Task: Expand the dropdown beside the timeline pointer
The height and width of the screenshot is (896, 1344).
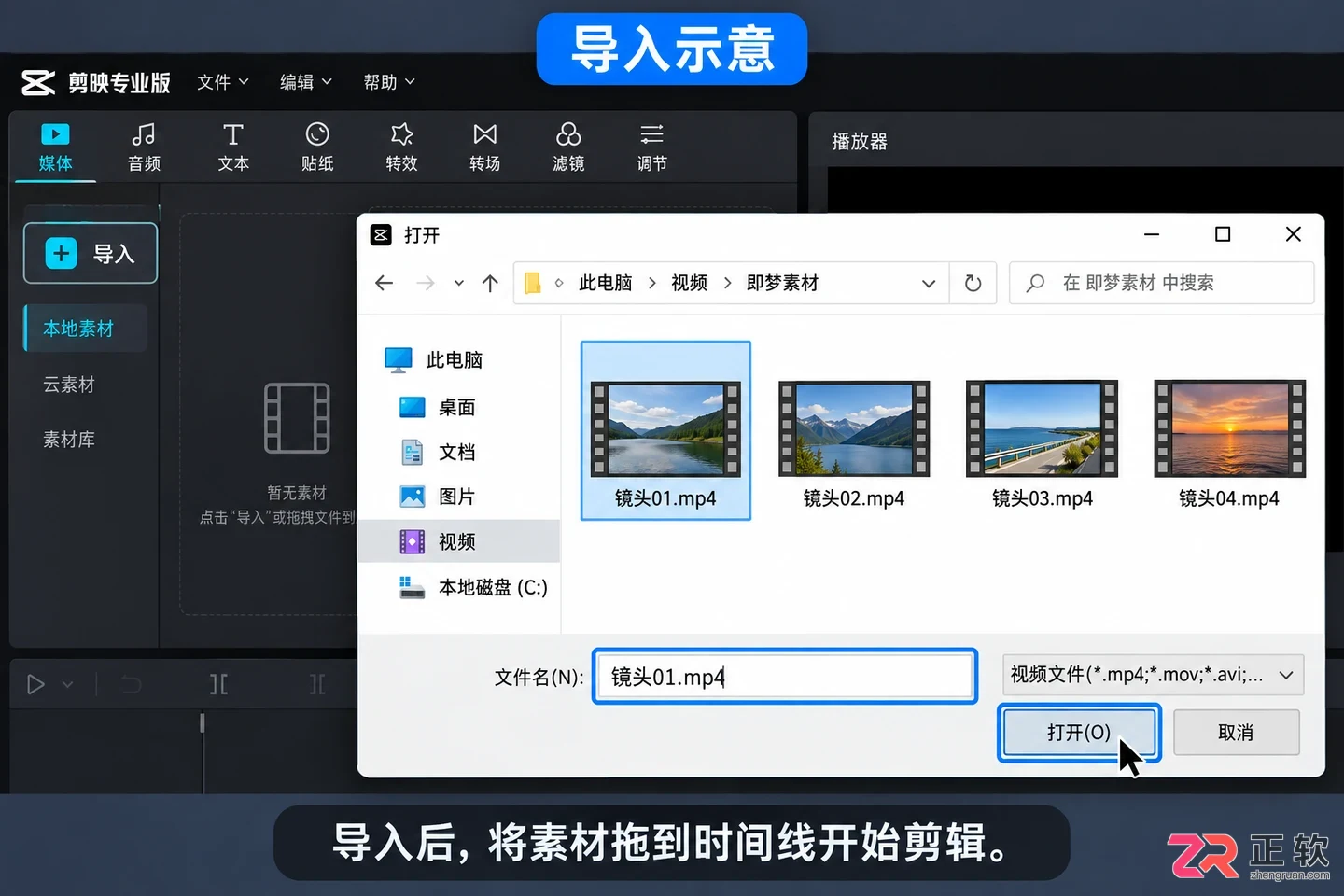Action: [67, 685]
